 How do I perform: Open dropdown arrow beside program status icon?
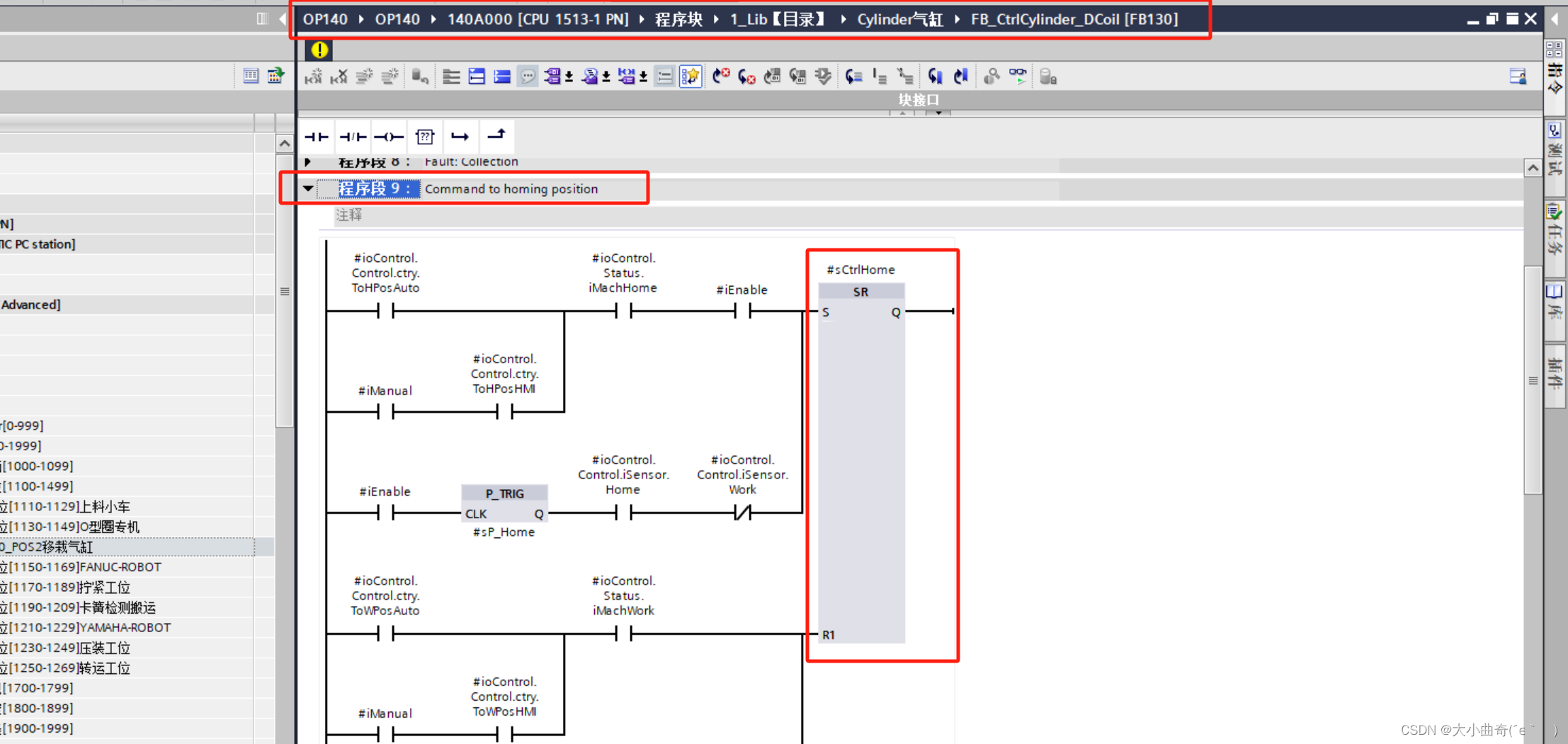pyautogui.click(x=643, y=76)
